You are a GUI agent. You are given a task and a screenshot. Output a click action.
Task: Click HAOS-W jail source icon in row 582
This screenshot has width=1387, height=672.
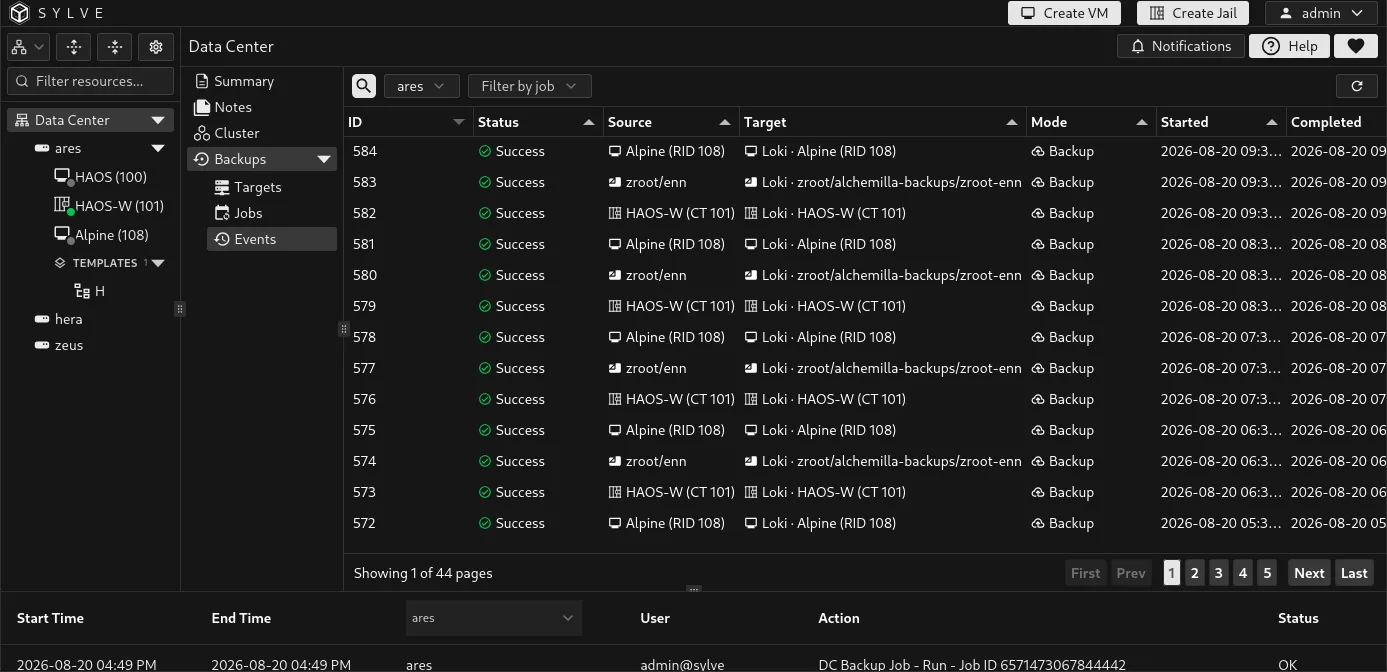[x=615, y=213]
